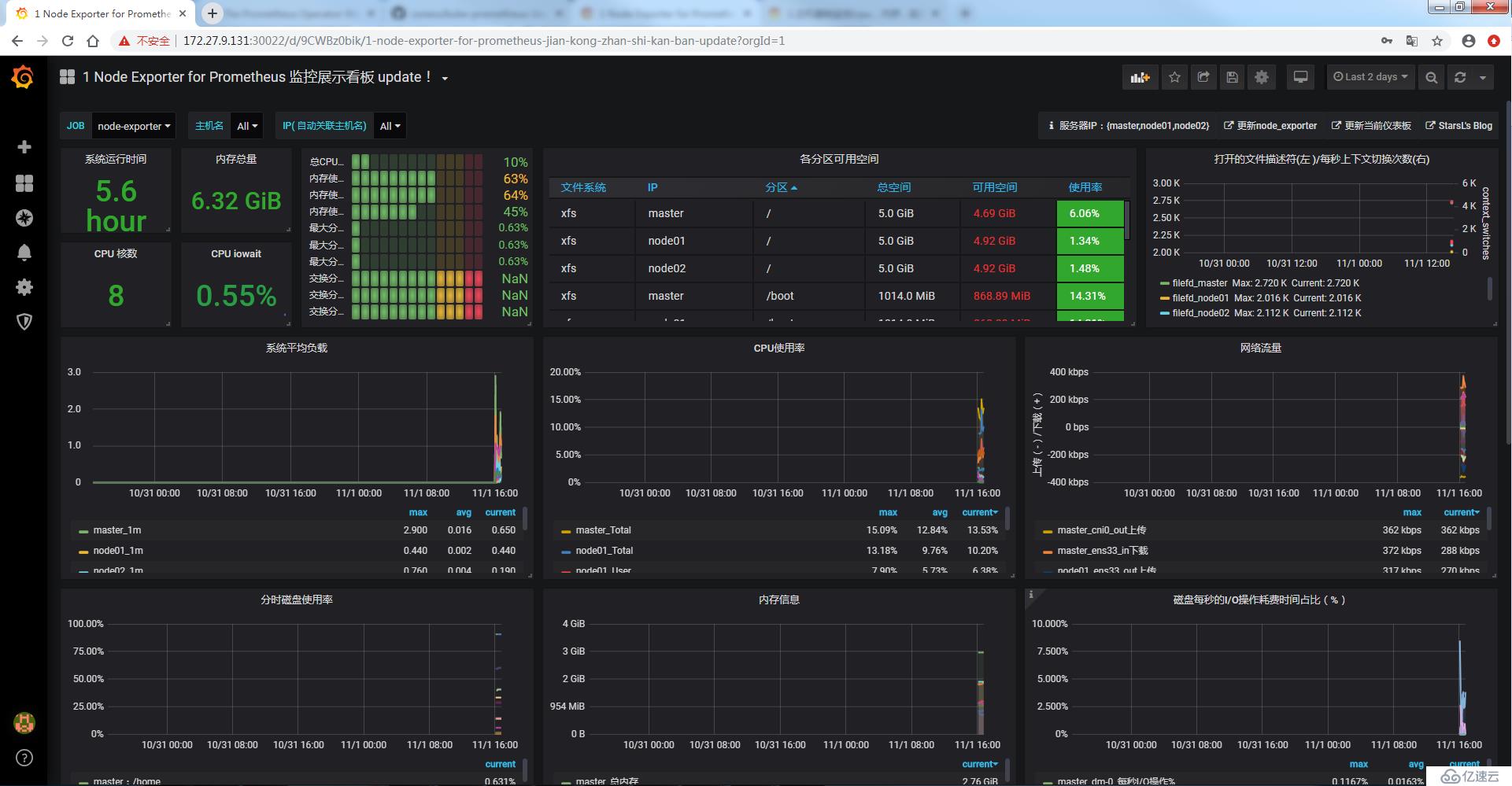Reload the page in the browser
Viewport: 1512px width, 786px height.
(68, 41)
